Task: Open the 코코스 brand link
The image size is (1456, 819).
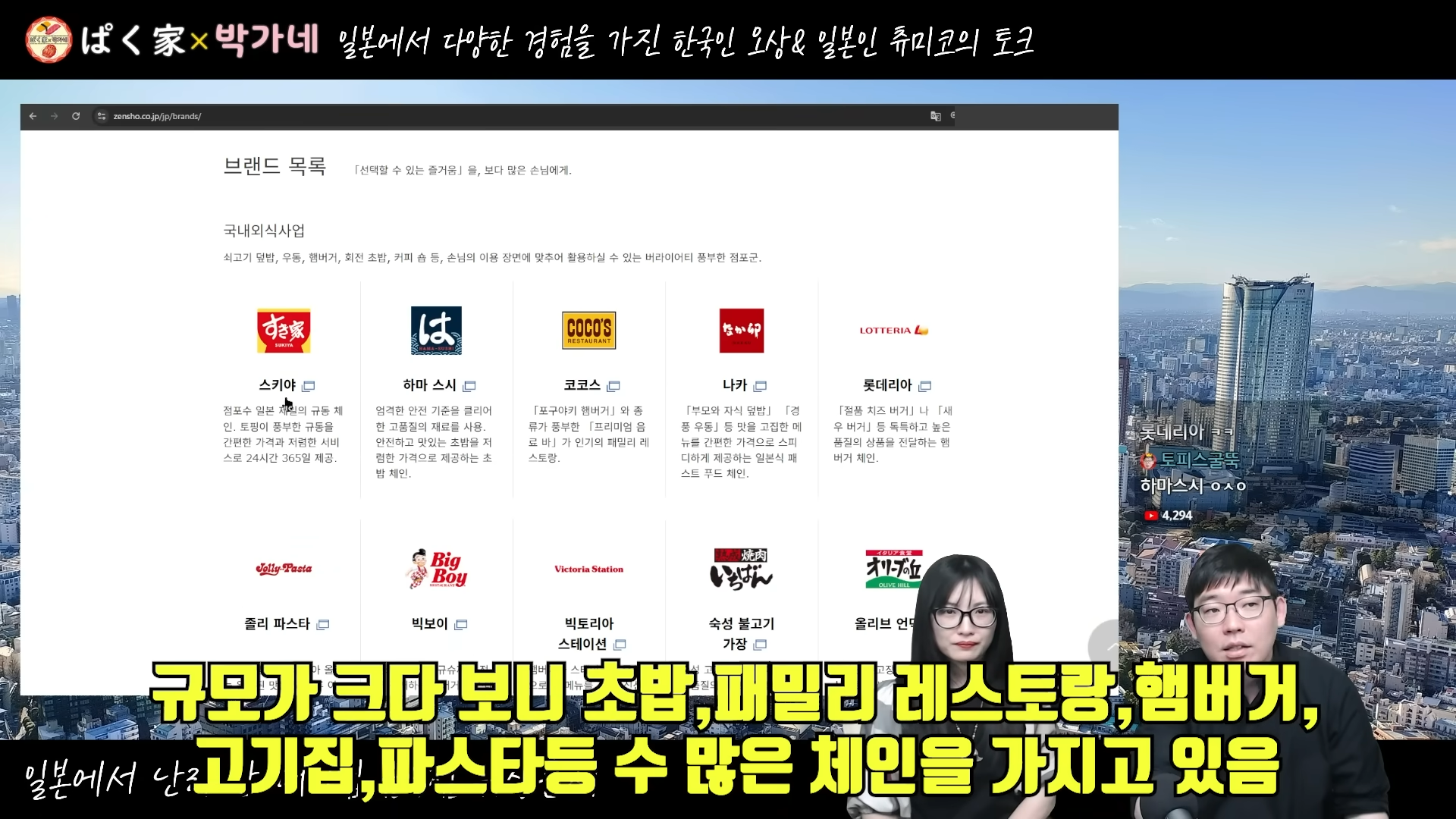Action: click(x=582, y=385)
